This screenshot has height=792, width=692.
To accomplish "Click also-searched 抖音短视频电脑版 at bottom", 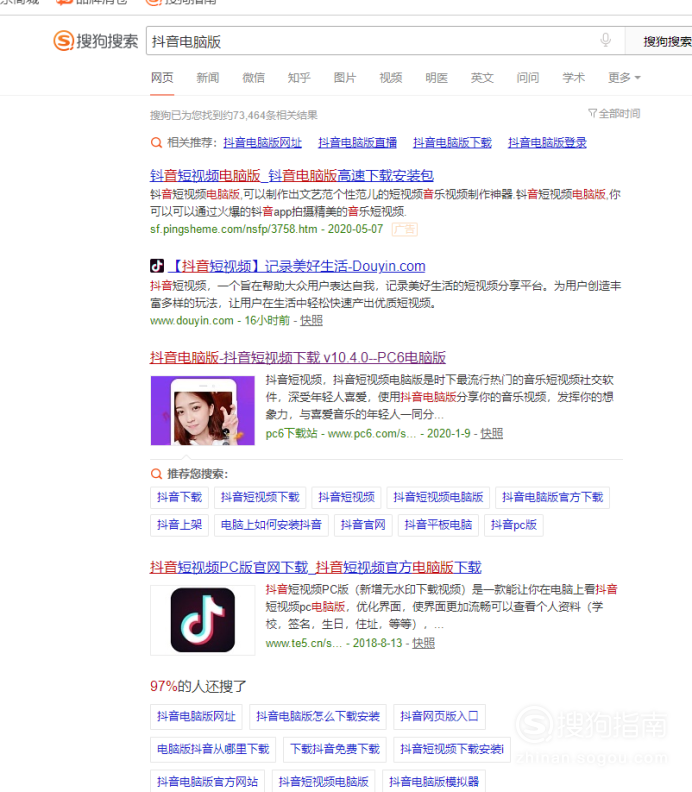I will coord(324,781).
